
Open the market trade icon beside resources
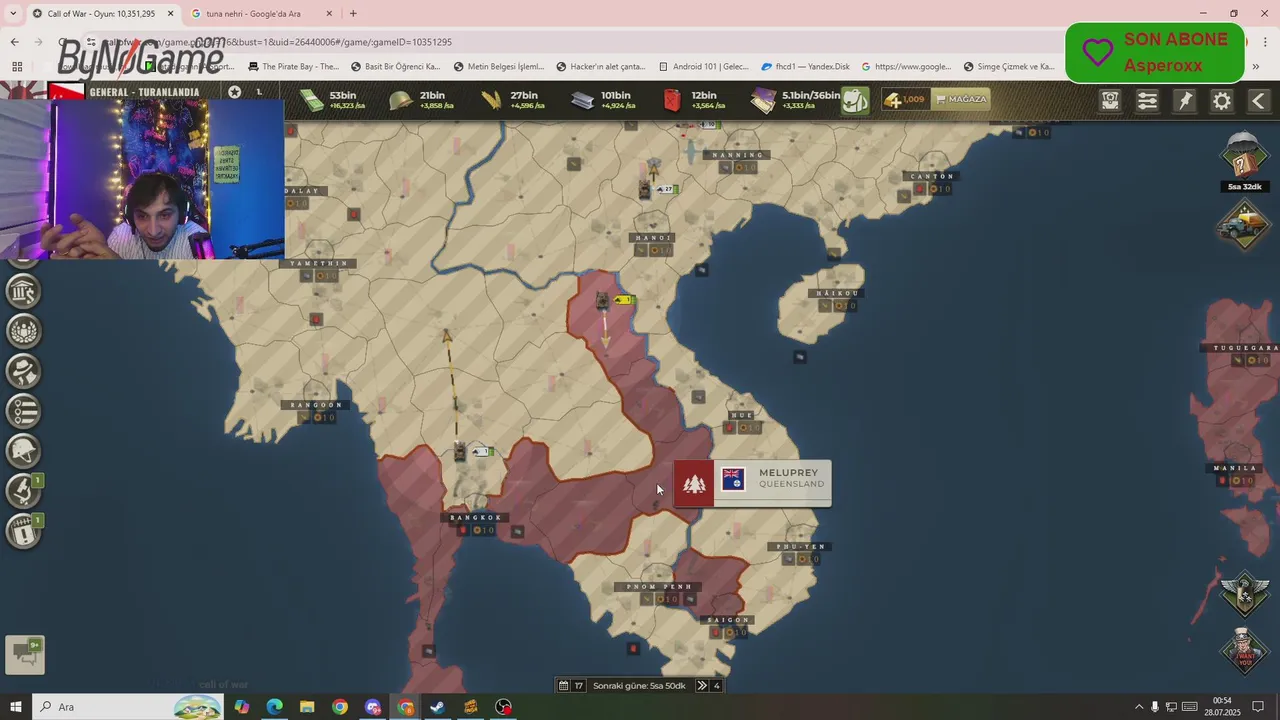[x=855, y=100]
